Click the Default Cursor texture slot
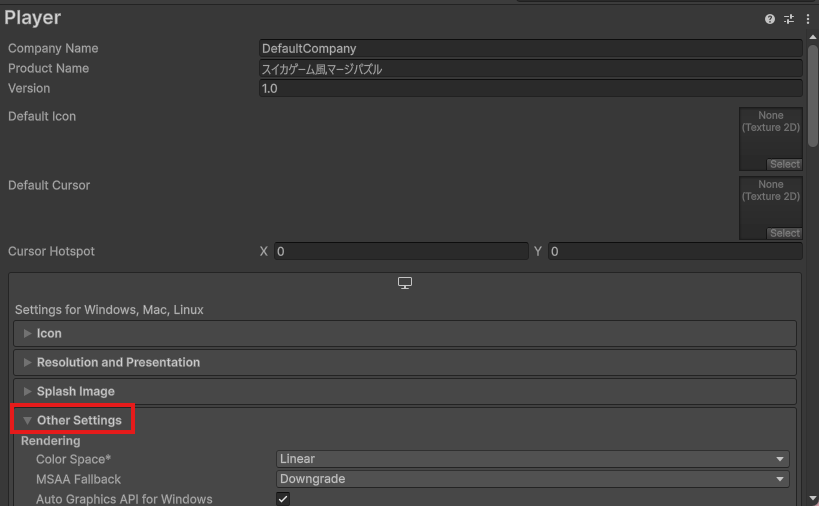 (x=770, y=208)
